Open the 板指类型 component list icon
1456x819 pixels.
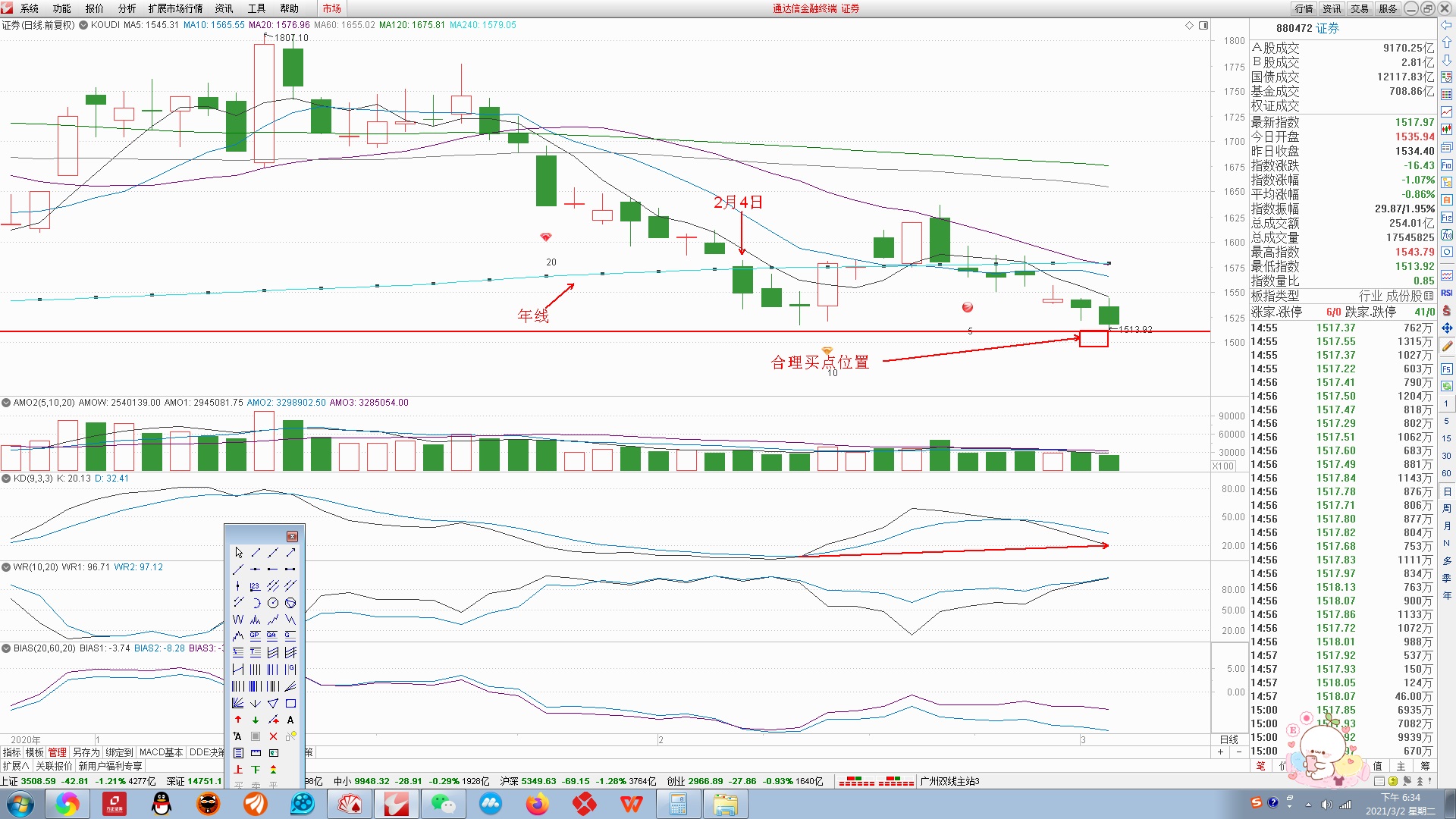pyautogui.click(x=1429, y=296)
